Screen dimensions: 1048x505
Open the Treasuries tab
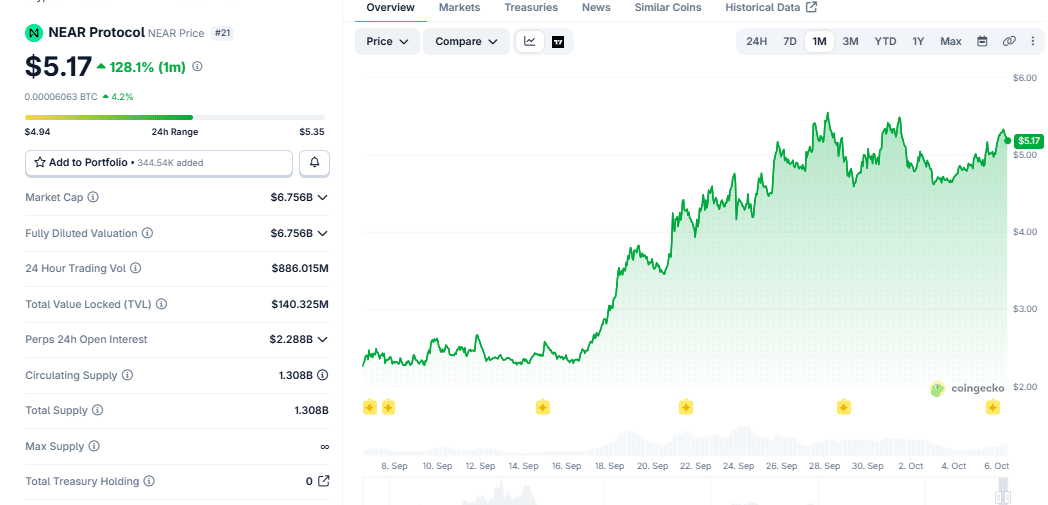[x=531, y=7]
